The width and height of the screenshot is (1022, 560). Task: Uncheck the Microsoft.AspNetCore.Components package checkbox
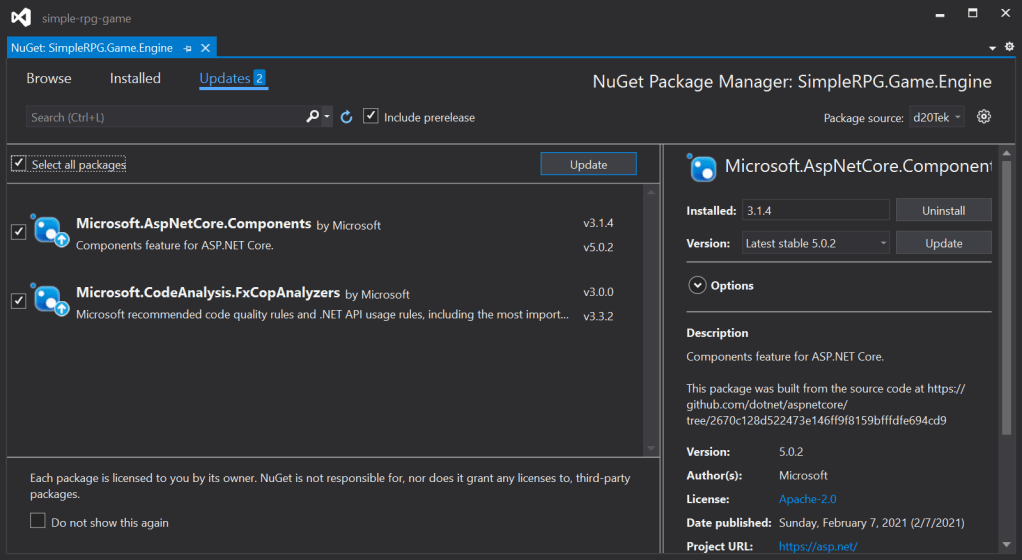tap(18, 232)
